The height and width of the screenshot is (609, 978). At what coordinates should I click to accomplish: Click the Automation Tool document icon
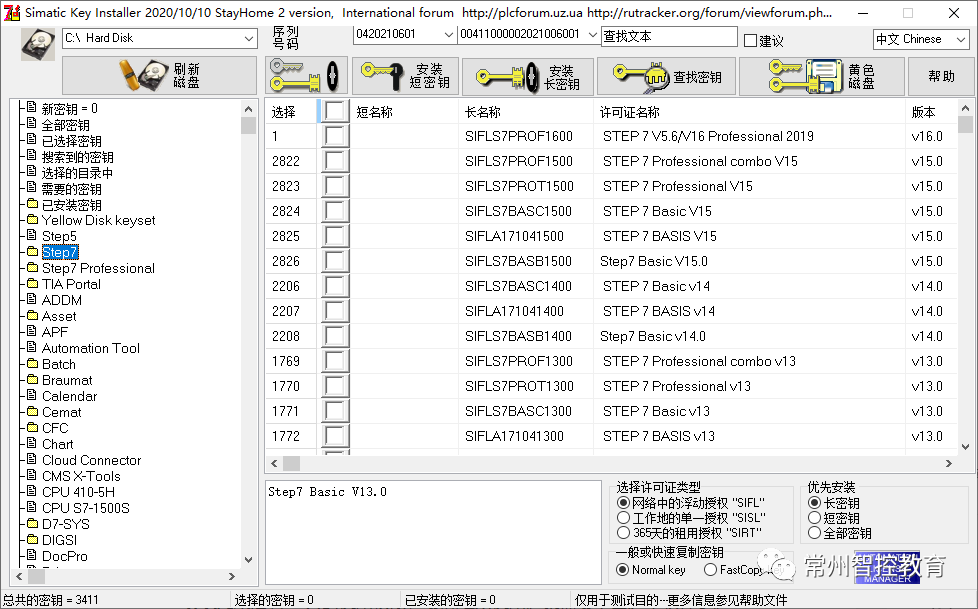(32, 348)
